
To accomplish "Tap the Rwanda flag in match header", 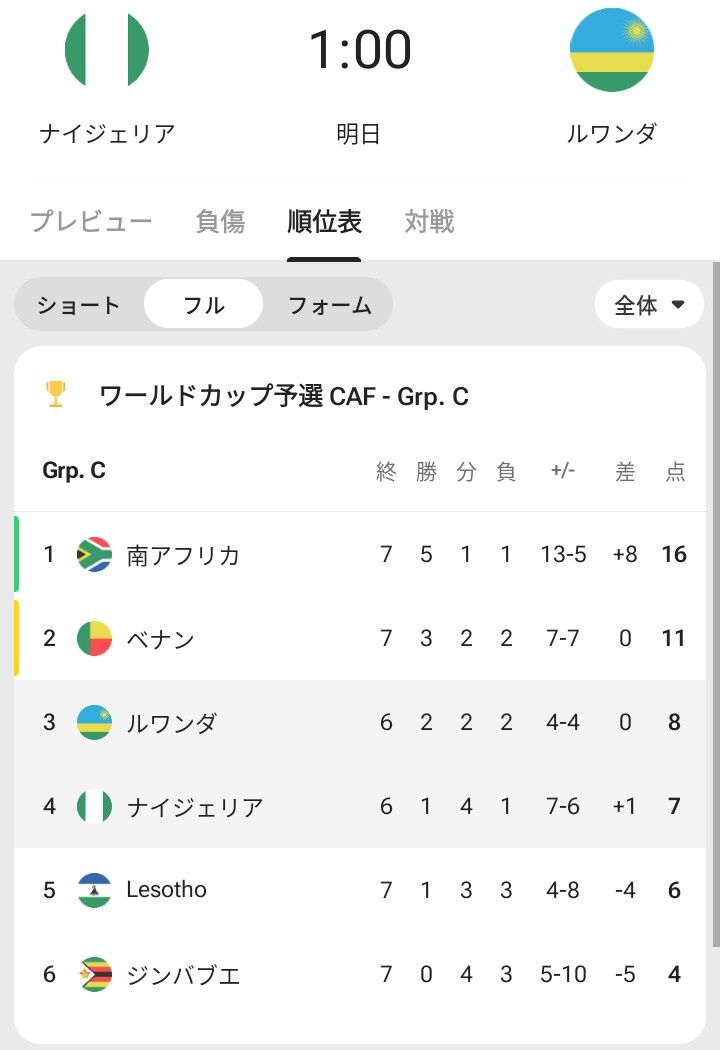I will tap(611, 49).
